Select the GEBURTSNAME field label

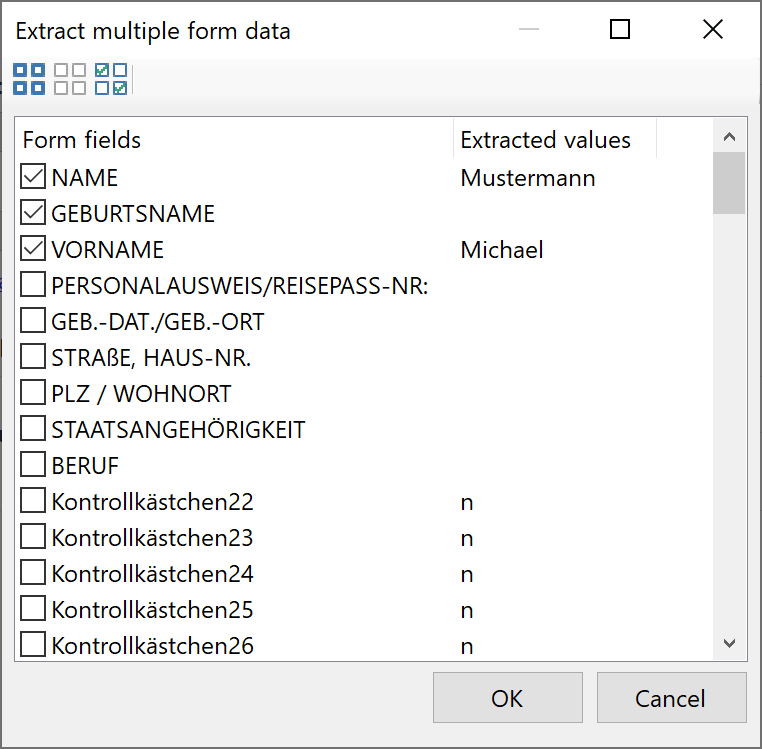click(133, 214)
